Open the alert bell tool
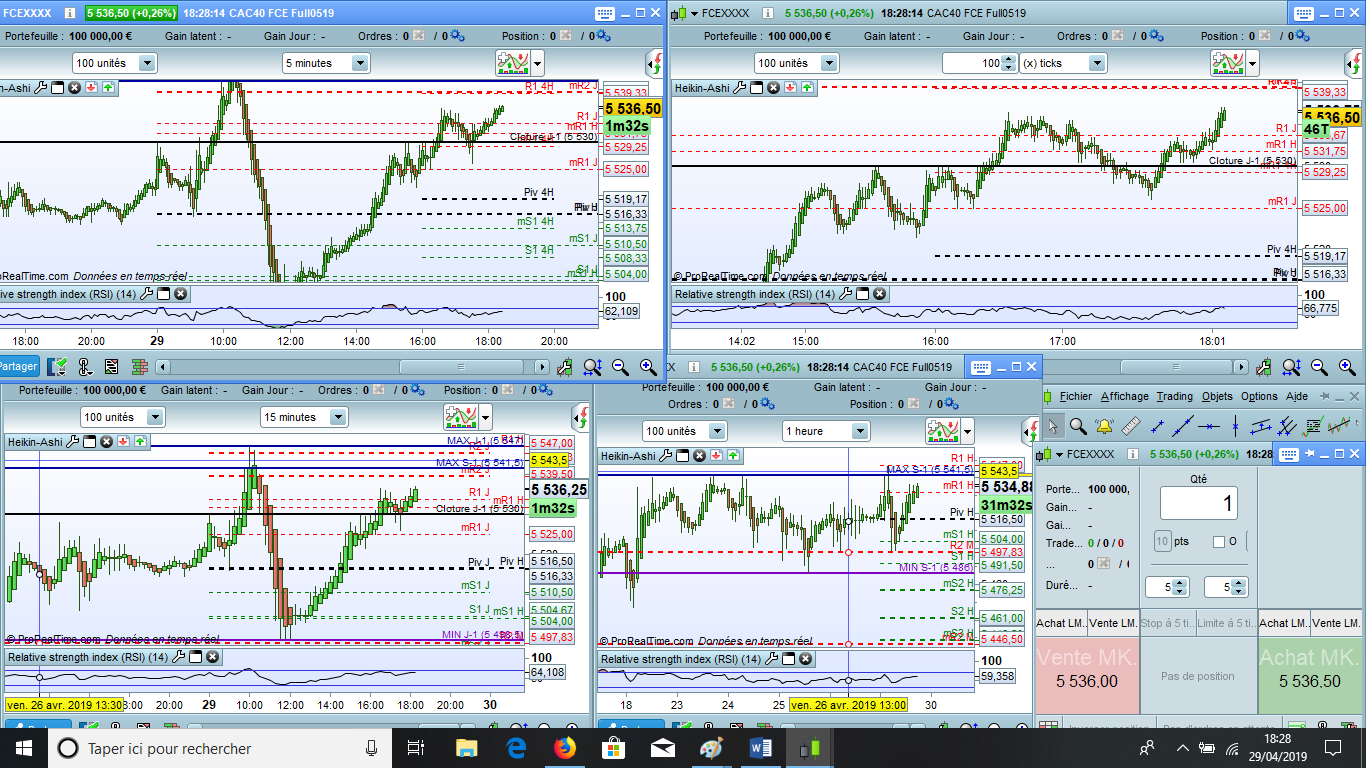Image resolution: width=1366 pixels, height=768 pixels. [x=1105, y=427]
